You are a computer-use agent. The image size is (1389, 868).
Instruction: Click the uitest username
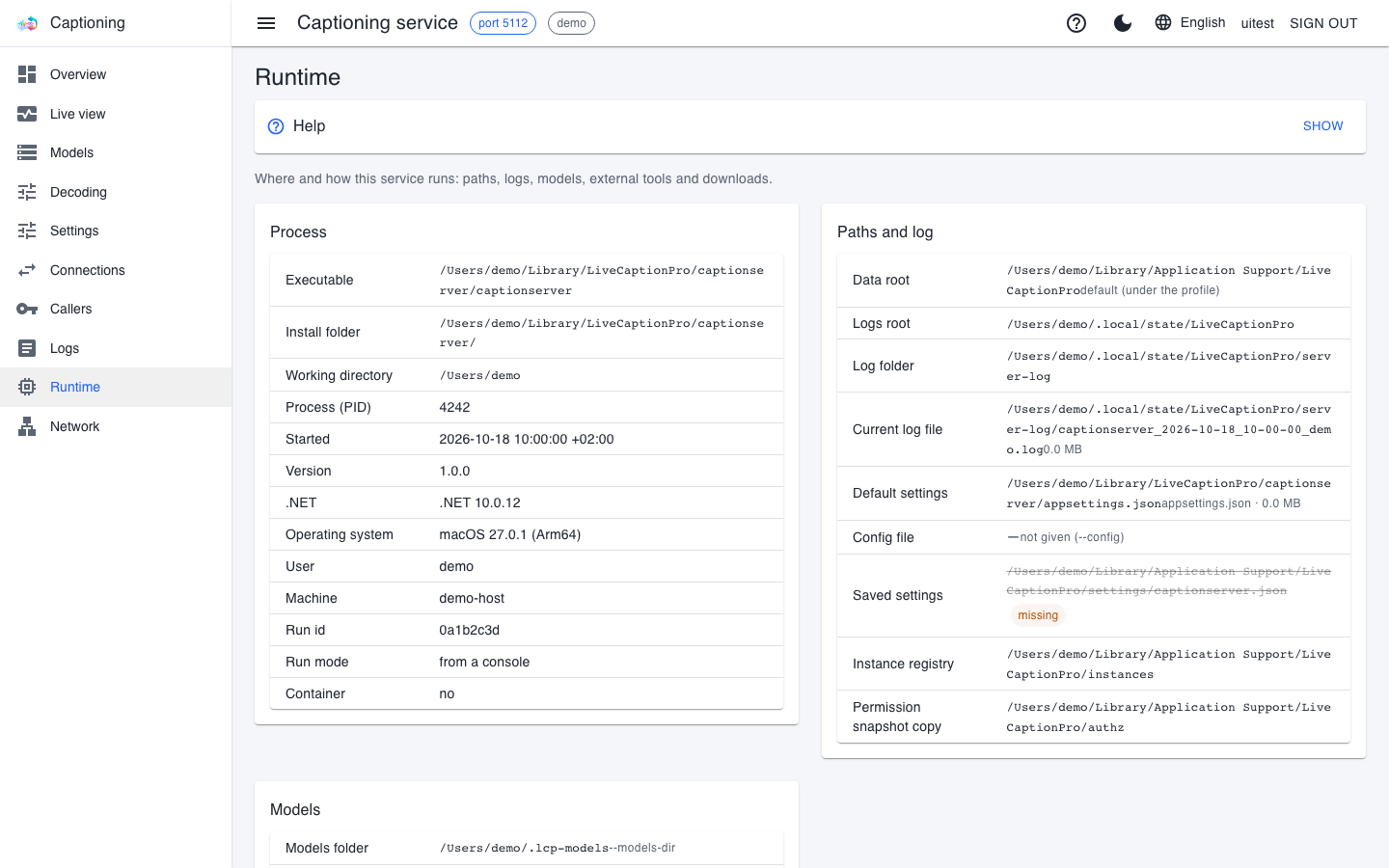1257,23
